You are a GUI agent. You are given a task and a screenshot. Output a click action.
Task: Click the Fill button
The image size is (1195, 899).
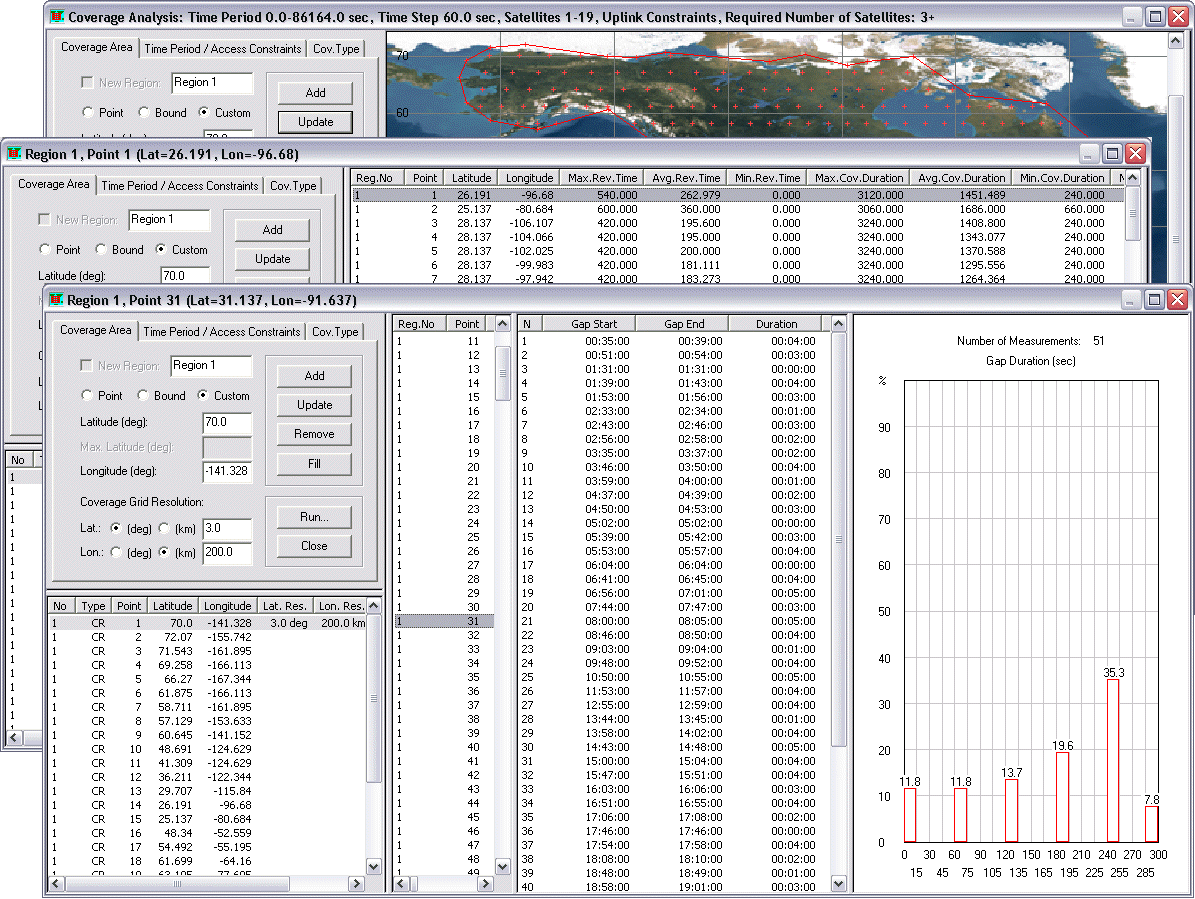[x=314, y=463]
